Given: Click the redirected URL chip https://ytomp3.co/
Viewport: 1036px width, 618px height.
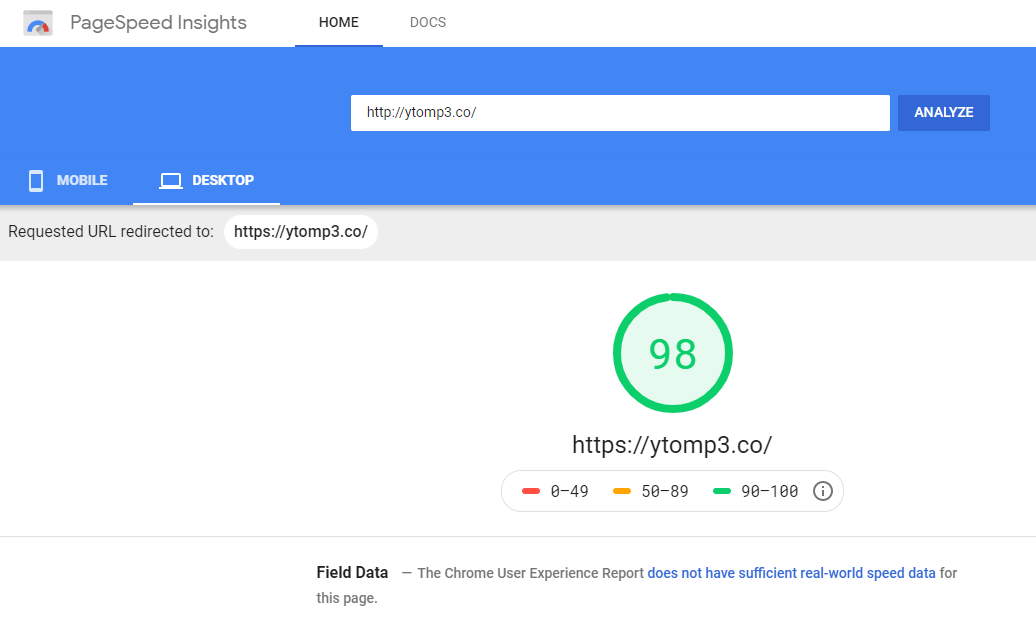Looking at the screenshot, I should [301, 232].
